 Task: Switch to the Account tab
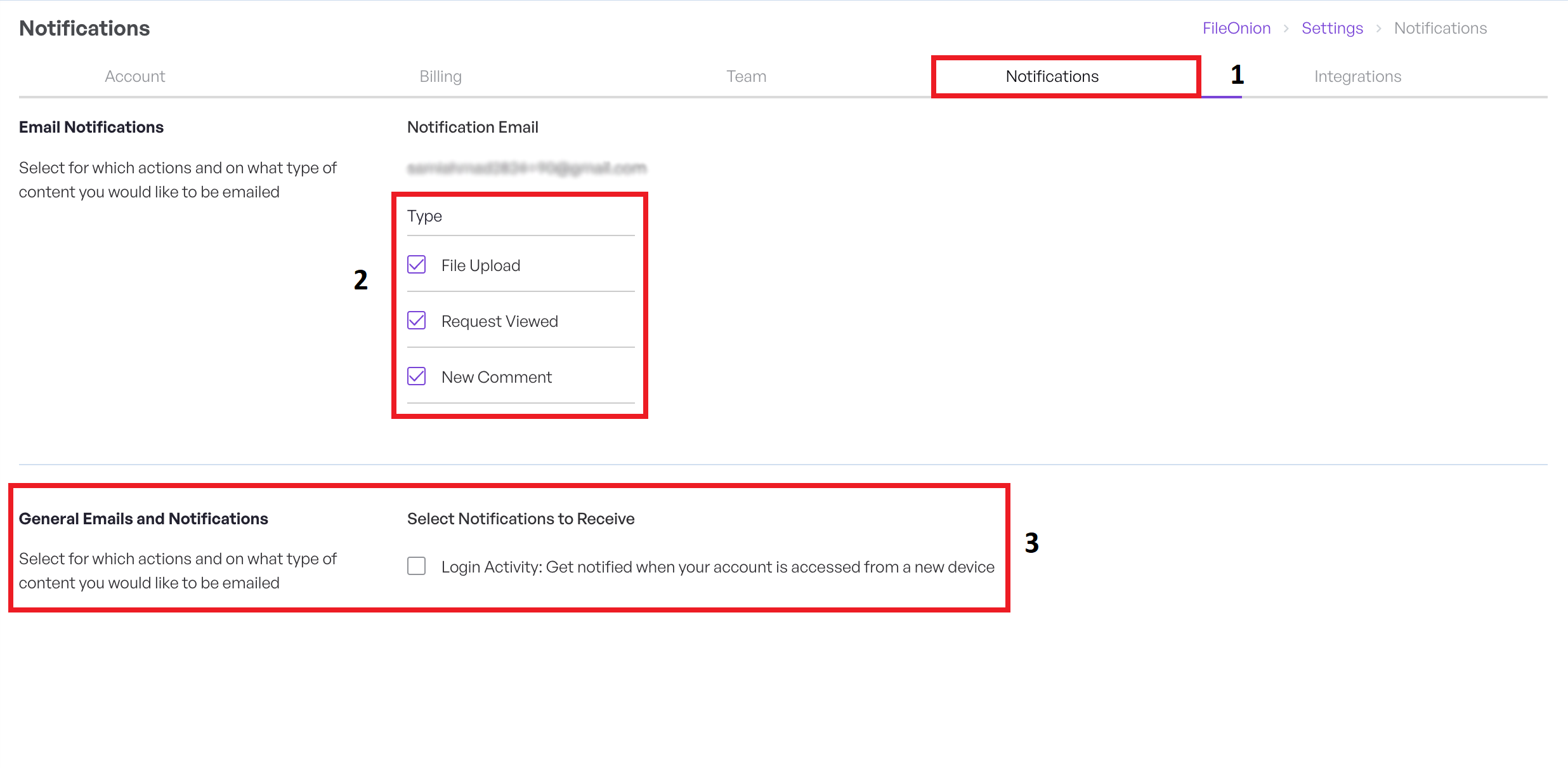pos(134,76)
